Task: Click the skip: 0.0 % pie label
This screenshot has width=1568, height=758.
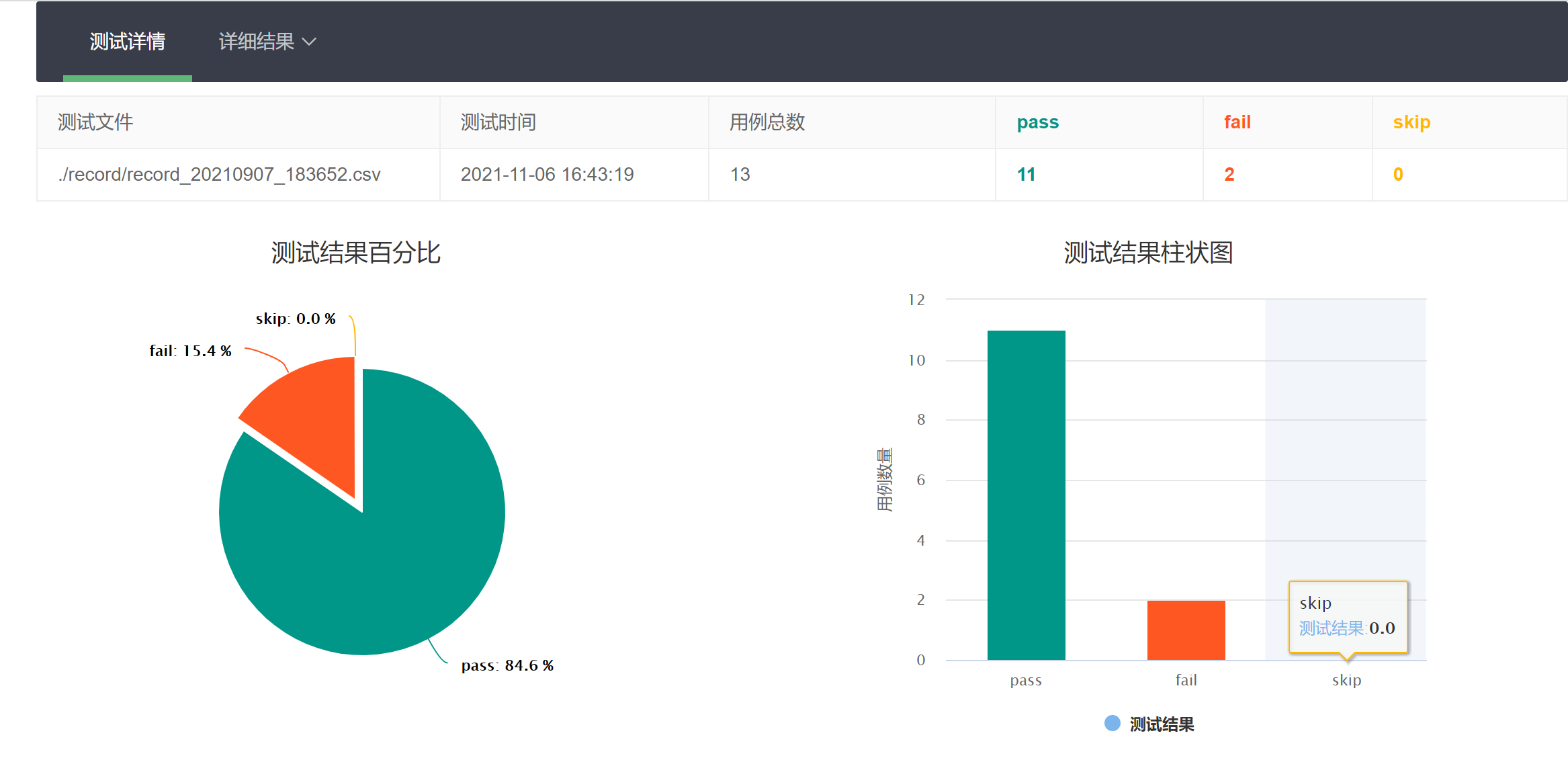Action: point(296,319)
